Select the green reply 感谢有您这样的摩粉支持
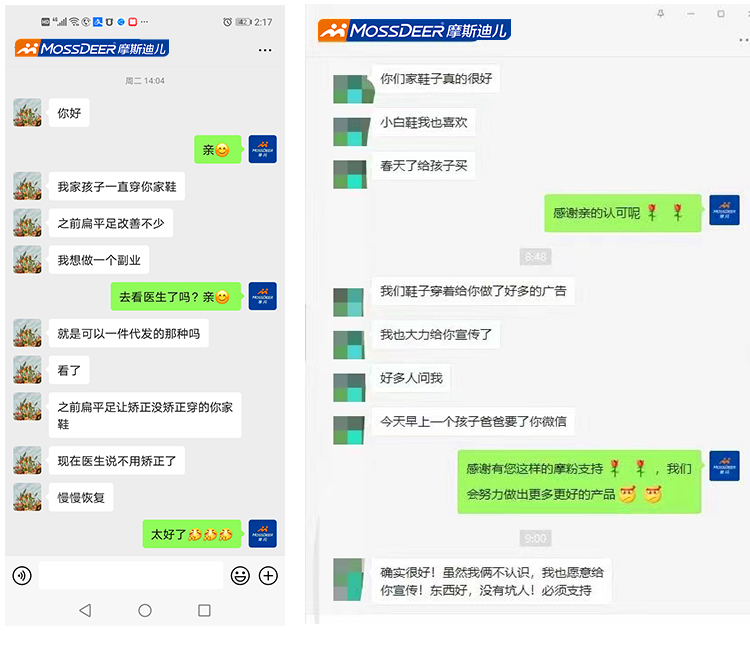The image size is (750, 657). 579,482
